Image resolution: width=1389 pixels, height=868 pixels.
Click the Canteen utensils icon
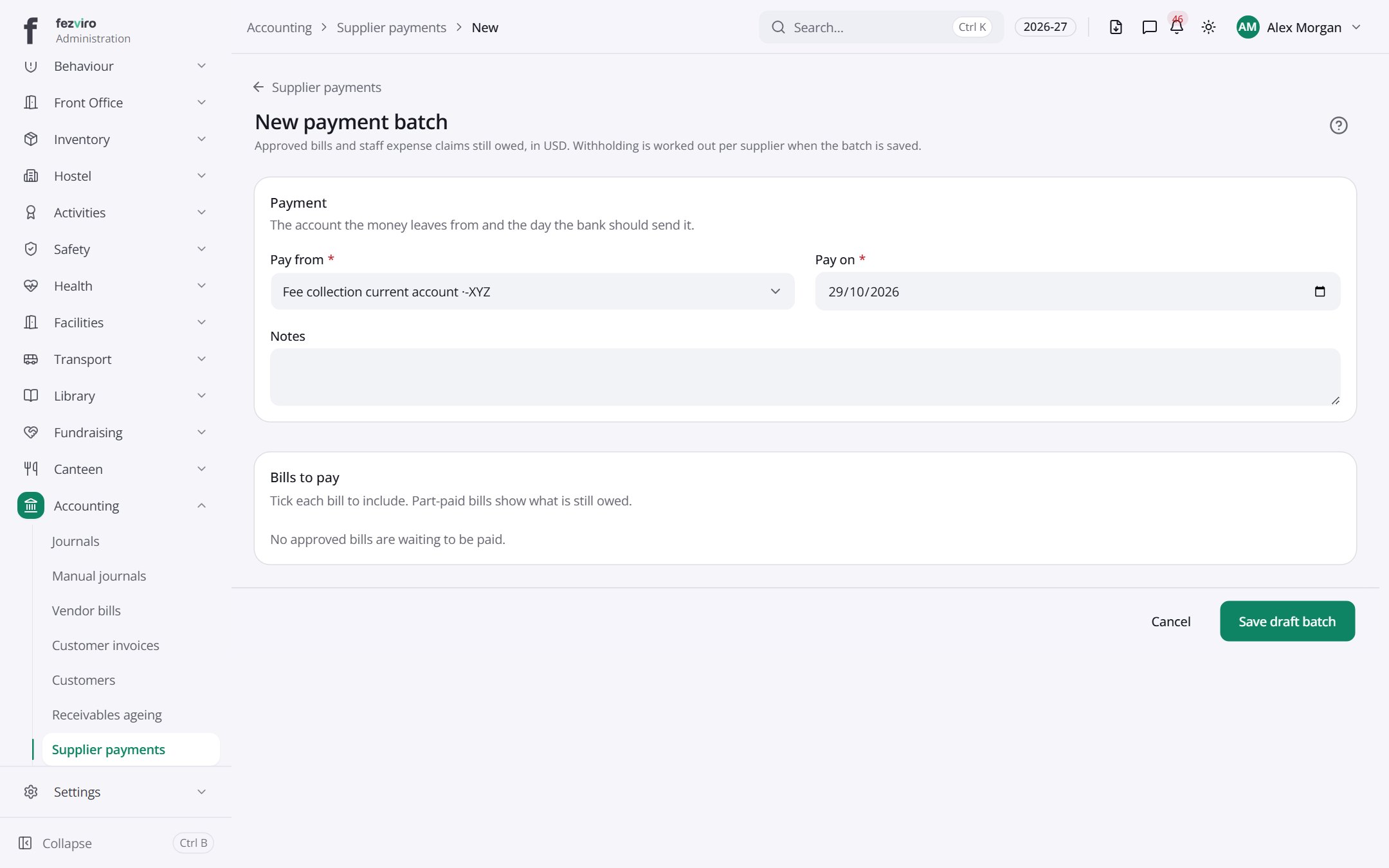(x=31, y=469)
